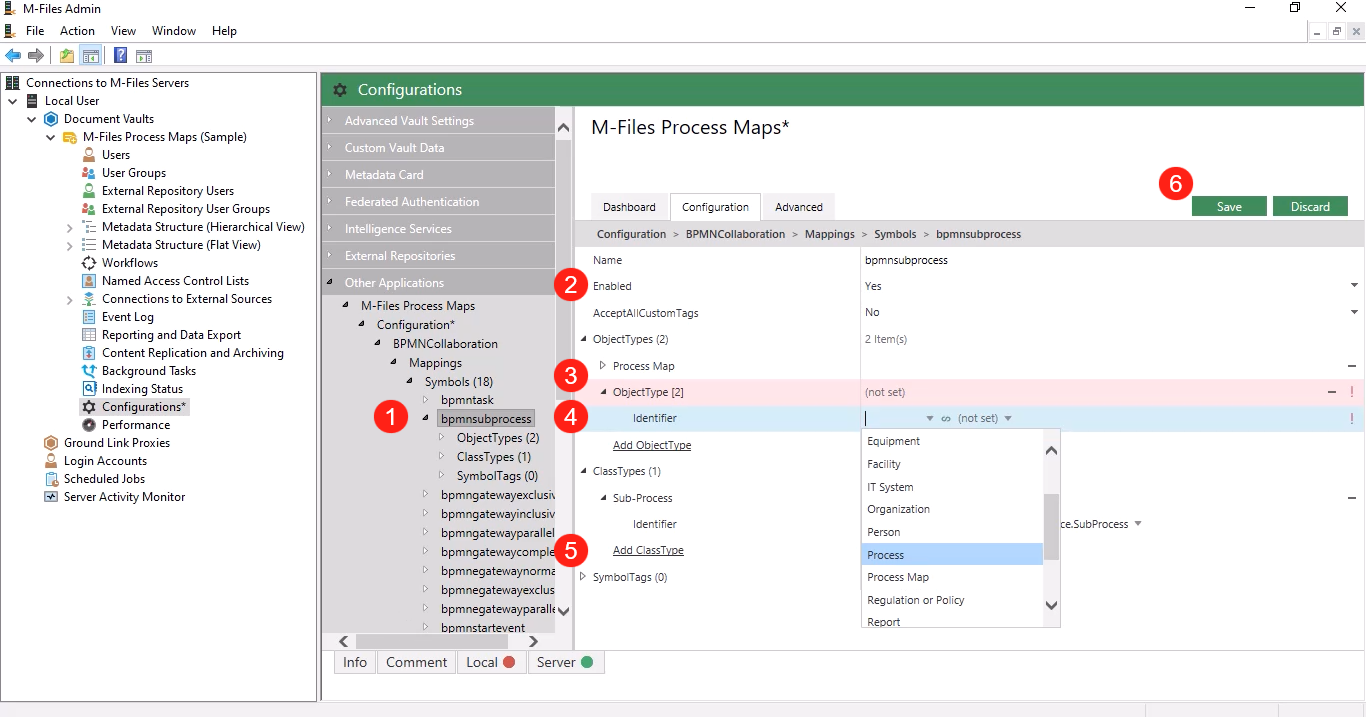Open the Event Log icon
Image resolution: width=1366 pixels, height=717 pixels.
point(88,317)
